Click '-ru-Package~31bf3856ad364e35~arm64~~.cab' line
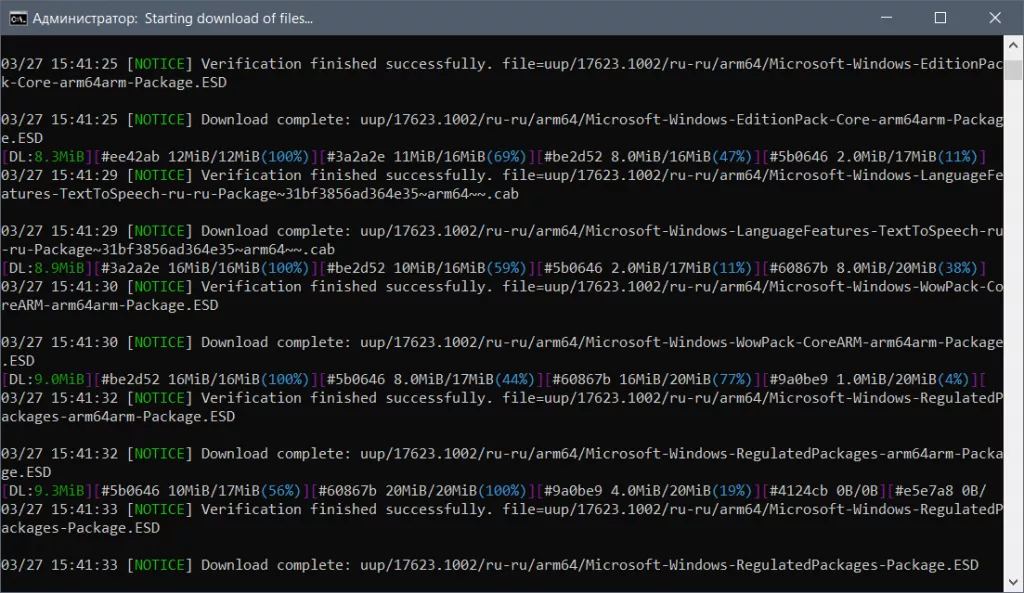Viewport: 1024px width, 593px height. click(168, 249)
